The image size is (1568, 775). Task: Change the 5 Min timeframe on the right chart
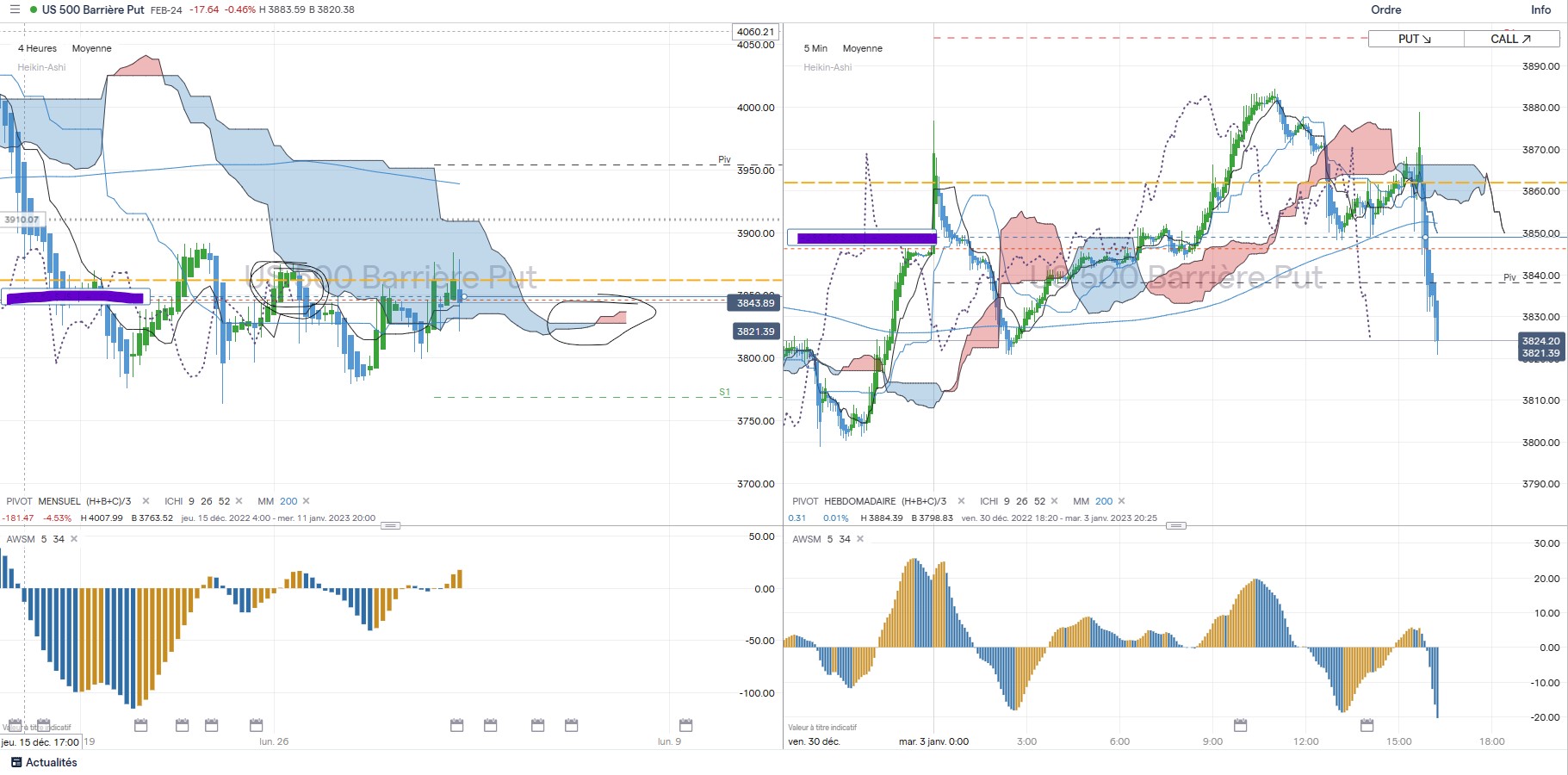815,48
